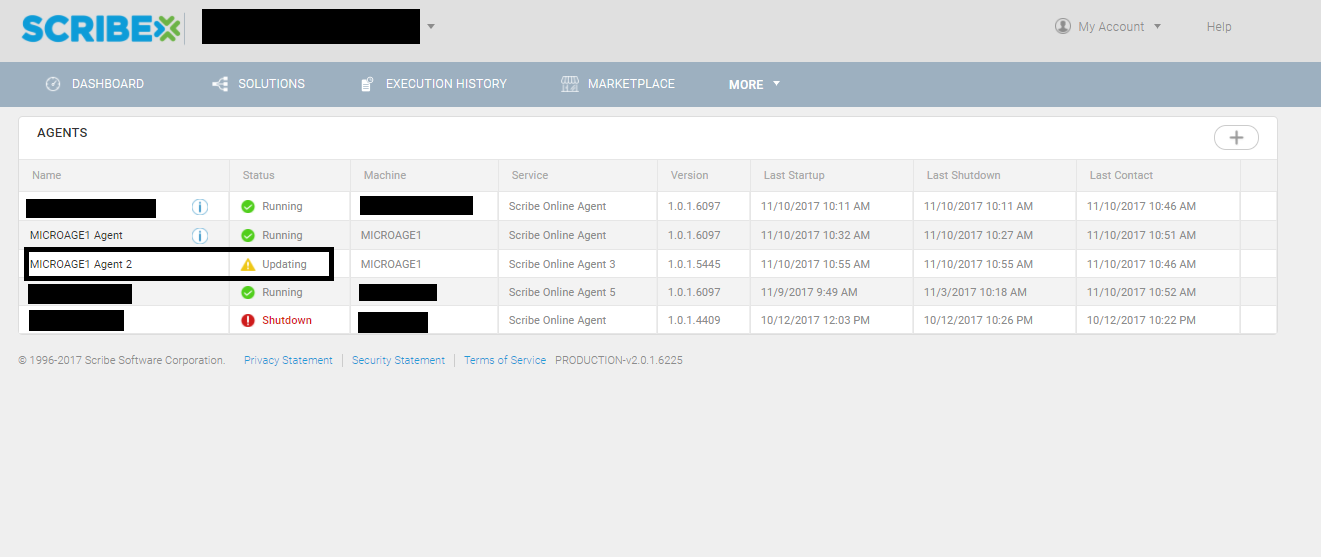1321x557 pixels.
Task: Click Running icon for Scribe Online Agent 5 row
Action: coord(248,293)
